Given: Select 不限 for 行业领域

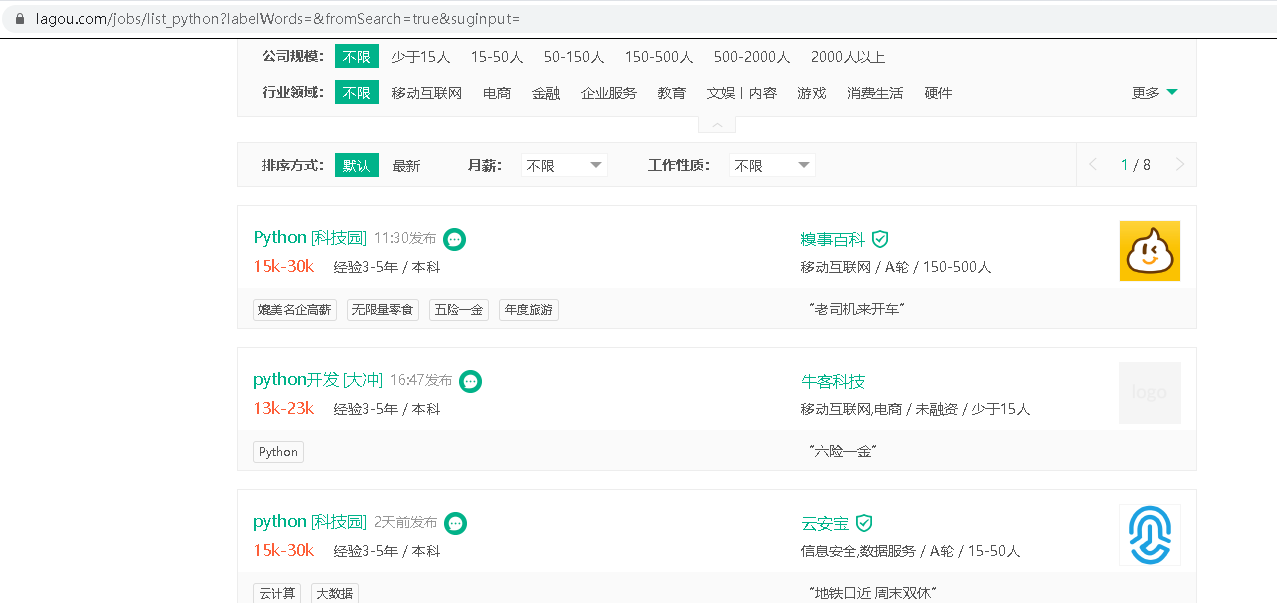Looking at the screenshot, I should pyautogui.click(x=357, y=93).
